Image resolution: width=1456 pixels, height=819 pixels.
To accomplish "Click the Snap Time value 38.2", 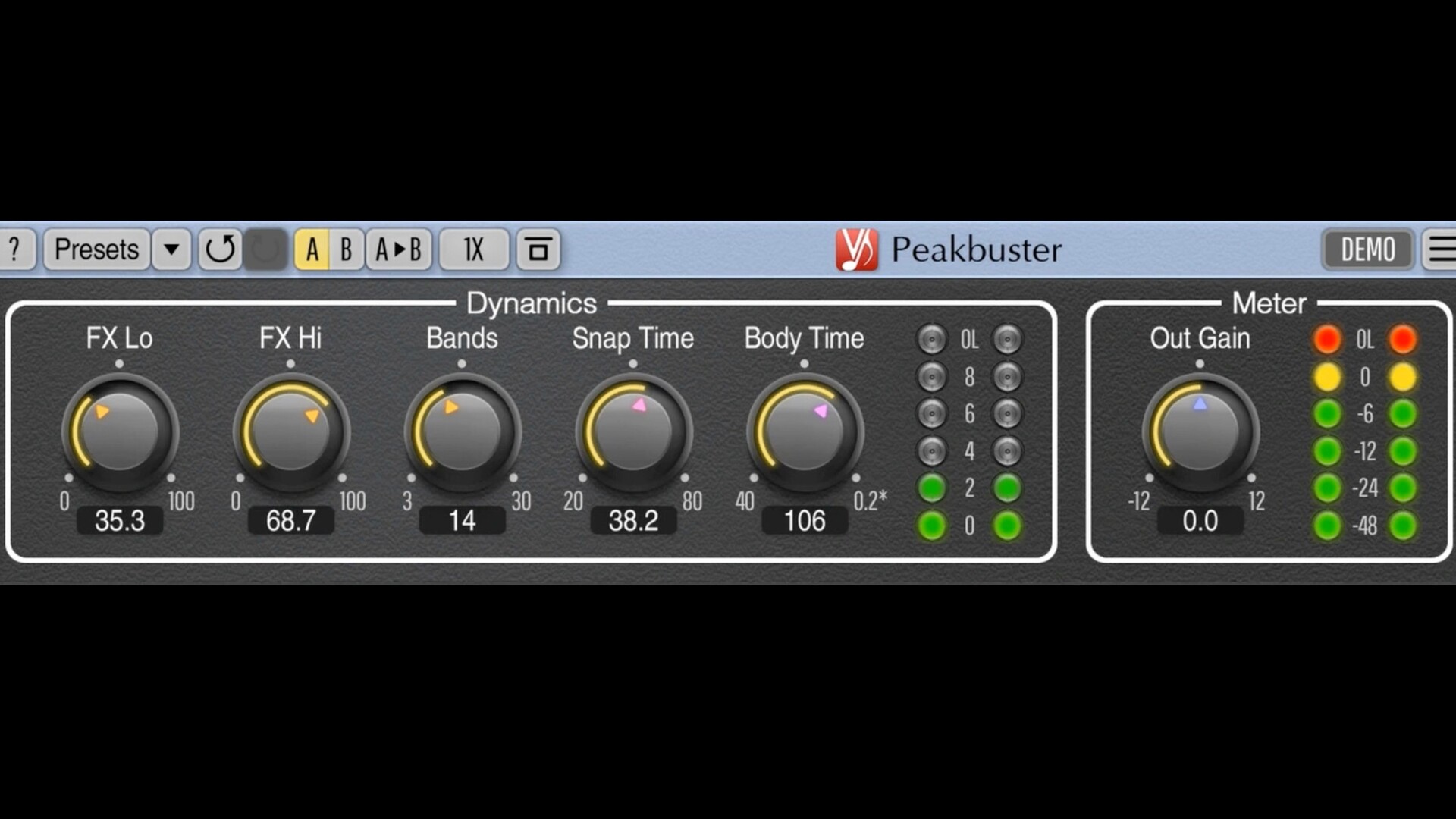I will point(634,521).
